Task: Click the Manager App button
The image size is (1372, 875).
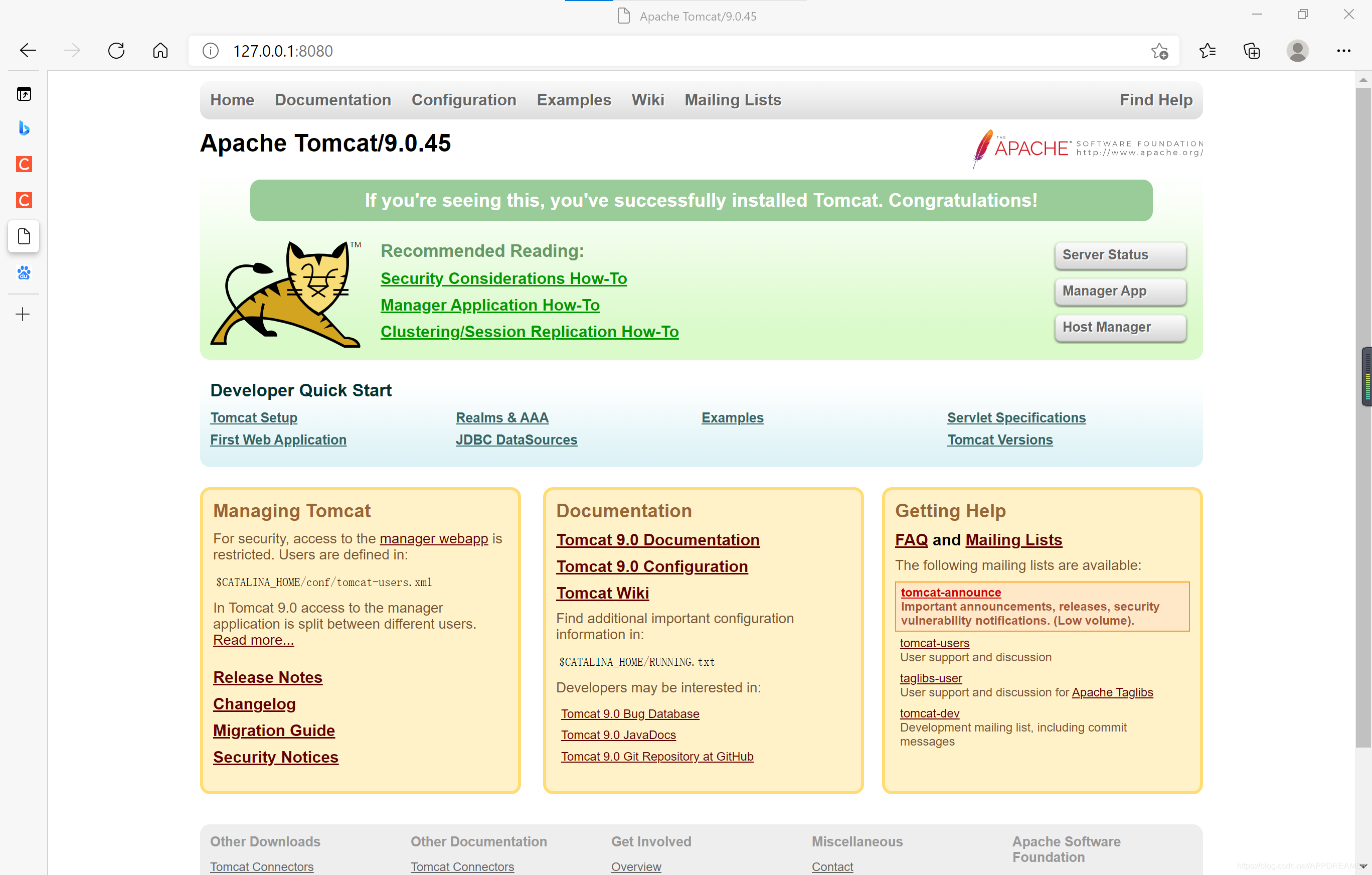Action: pyautogui.click(x=1120, y=291)
